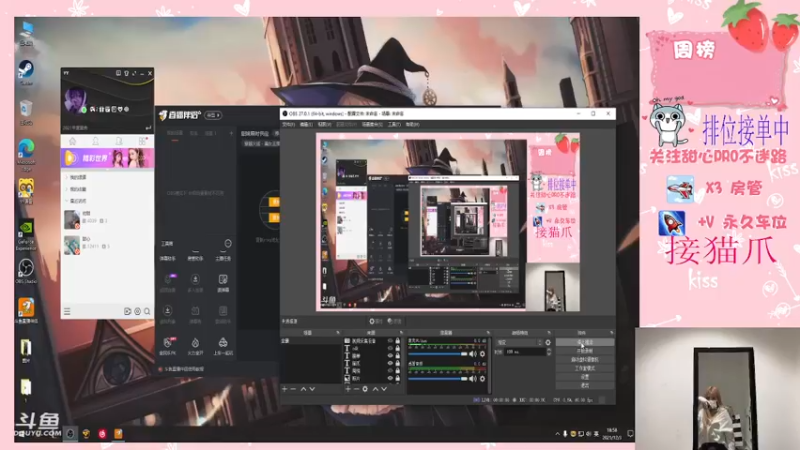Image resolution: width=800 pixels, height=450 pixels.
Task: Open the search icon in the YY window's bottom bar
Action: click(x=147, y=311)
